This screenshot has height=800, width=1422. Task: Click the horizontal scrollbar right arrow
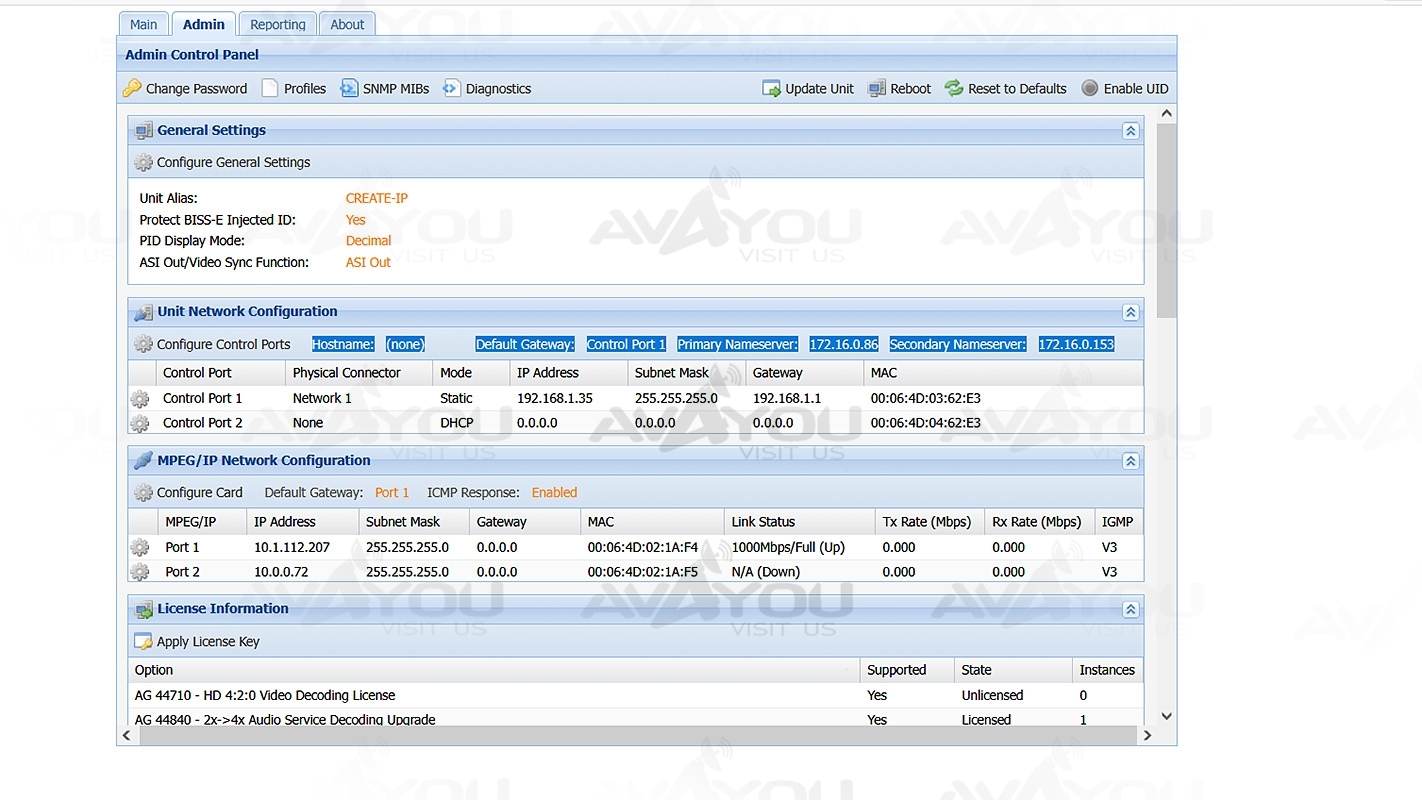pos(1147,735)
